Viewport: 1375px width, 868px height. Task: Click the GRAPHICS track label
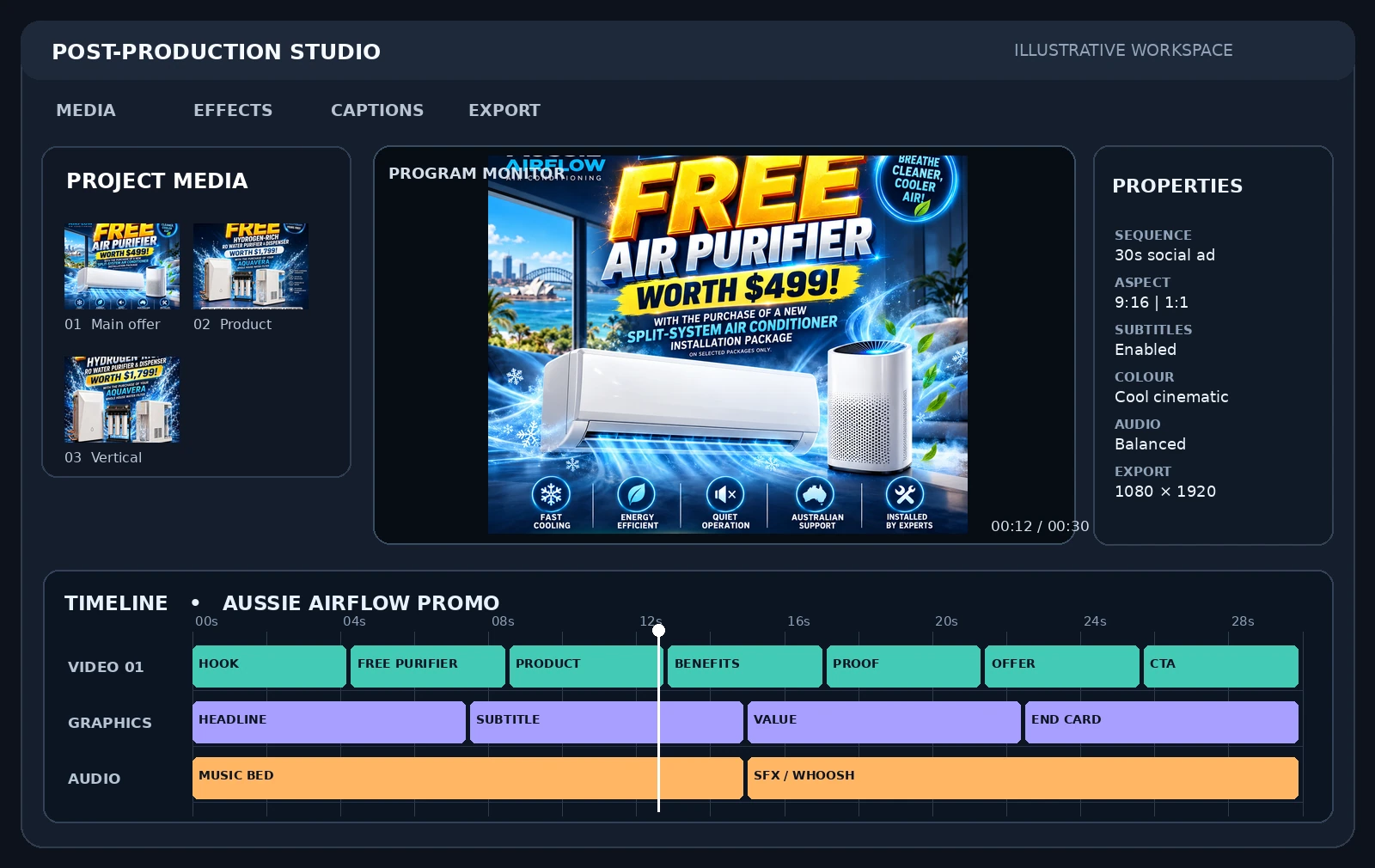pyautogui.click(x=110, y=723)
